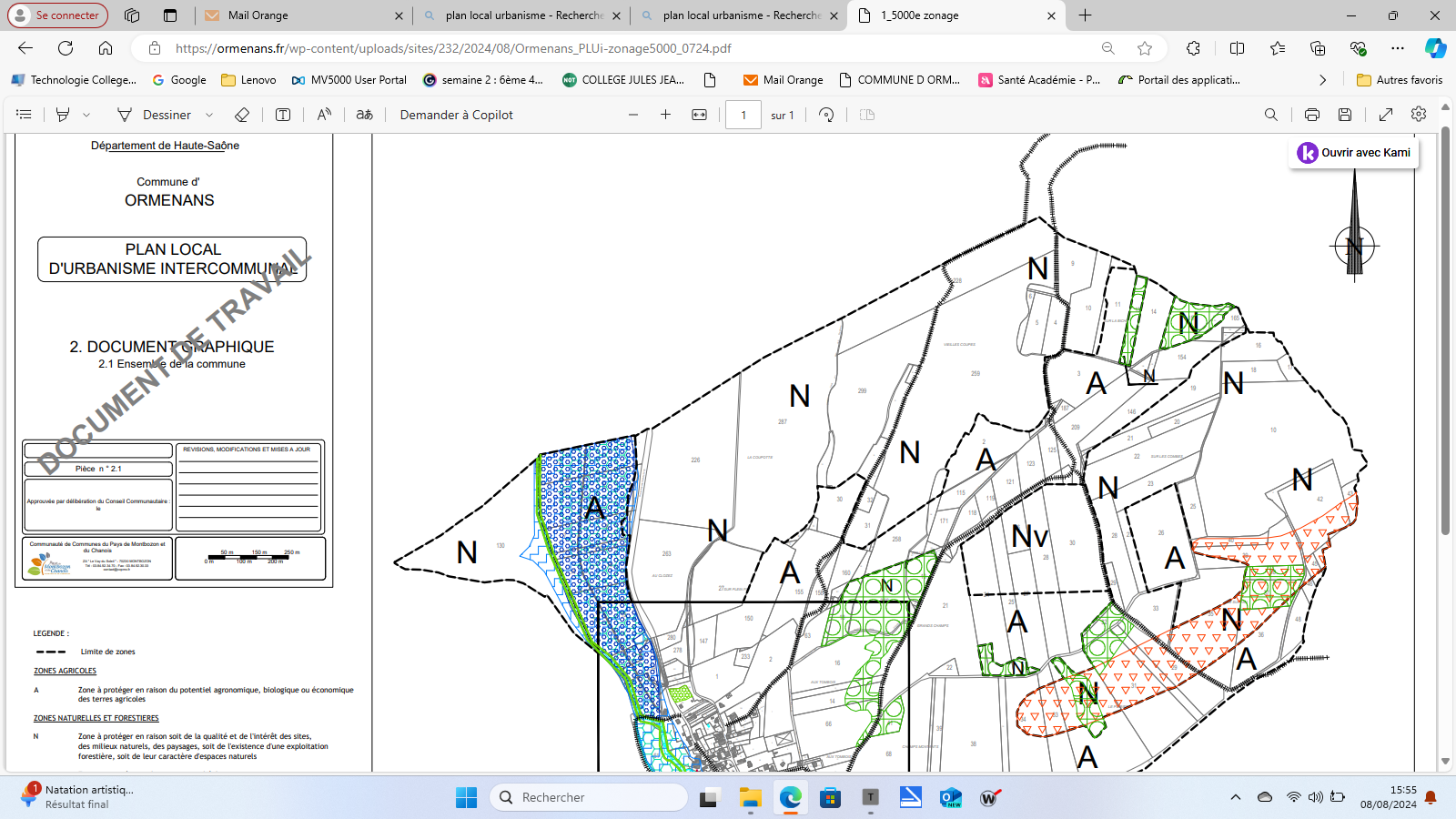Open the taskbar clock and date
Viewport: 1456px width, 819px height.
click(1389, 797)
